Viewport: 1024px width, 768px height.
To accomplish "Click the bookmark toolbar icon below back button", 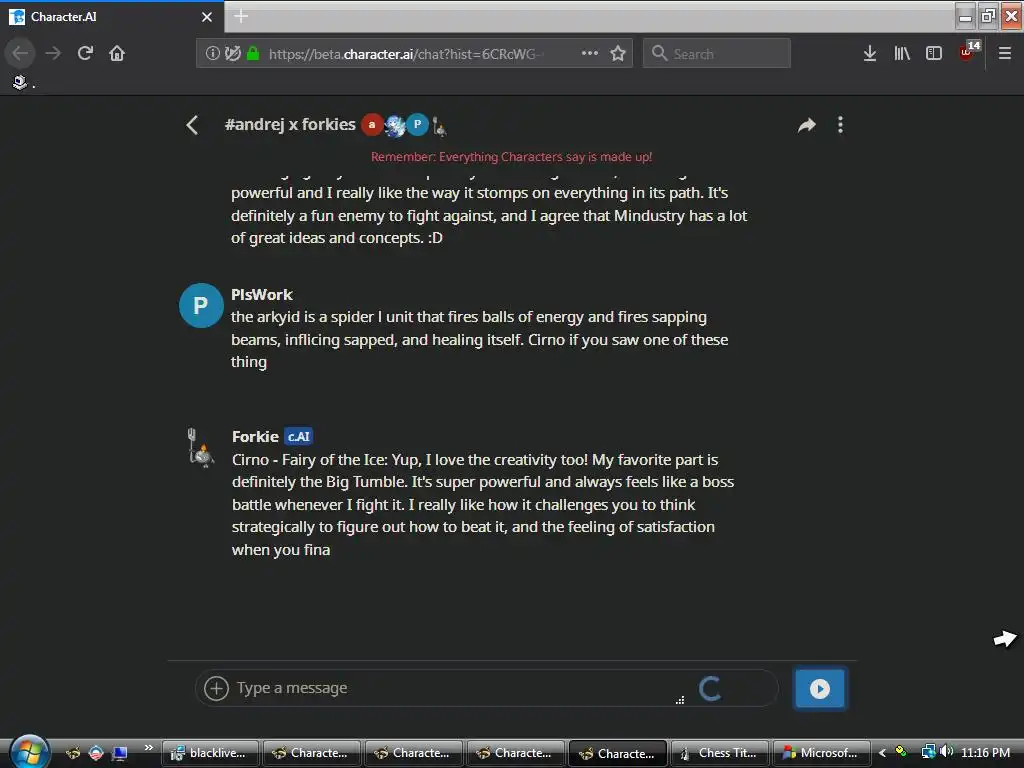I will tap(20, 82).
